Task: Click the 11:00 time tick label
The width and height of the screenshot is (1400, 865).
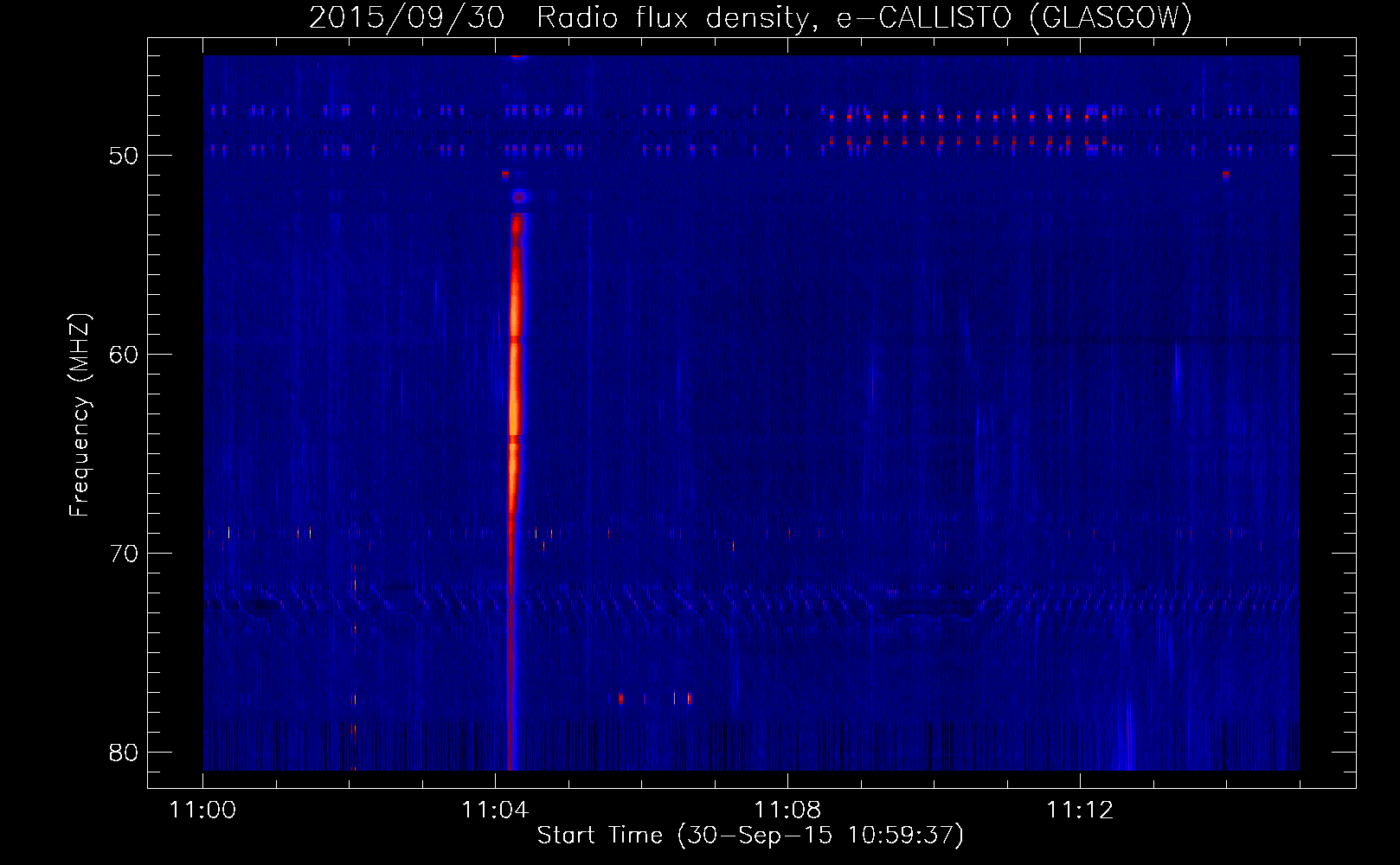Action: (x=203, y=810)
